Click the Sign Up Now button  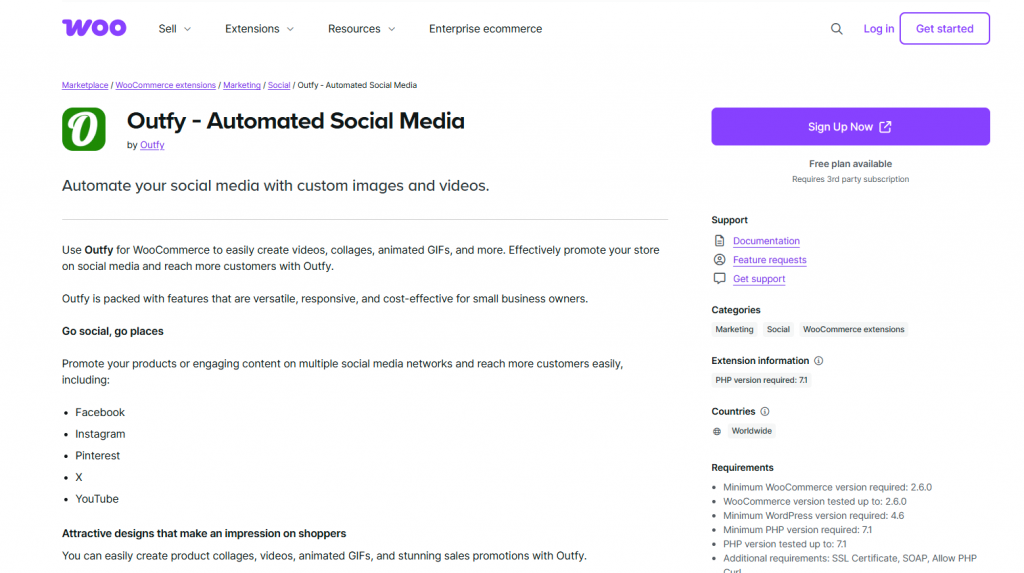(850, 127)
